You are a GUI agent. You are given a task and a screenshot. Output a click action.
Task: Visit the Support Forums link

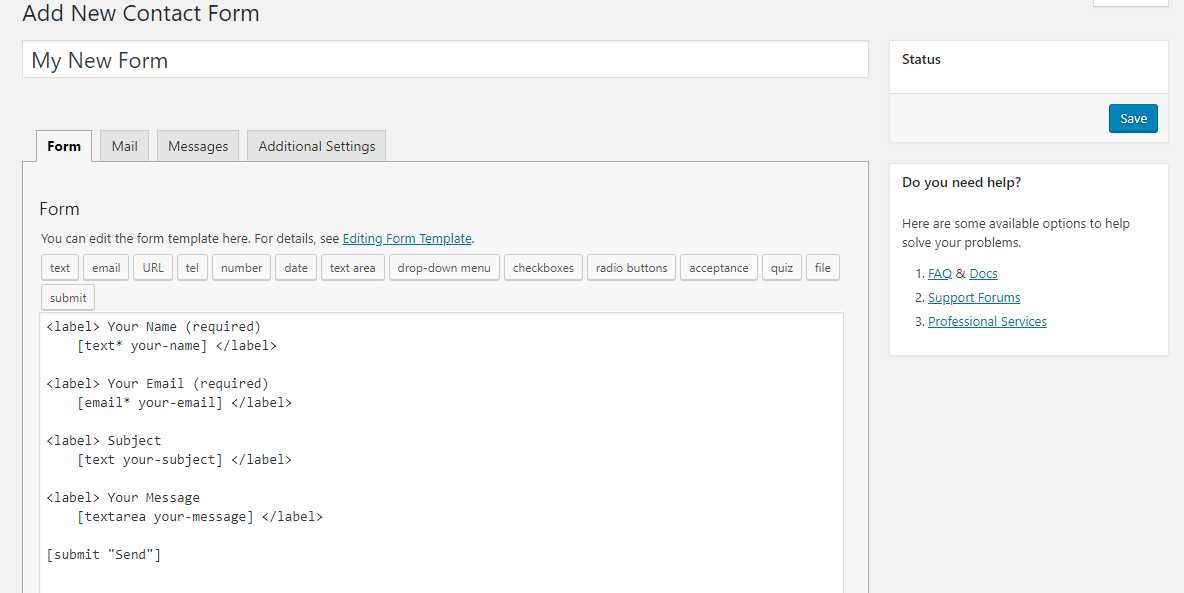coord(973,297)
